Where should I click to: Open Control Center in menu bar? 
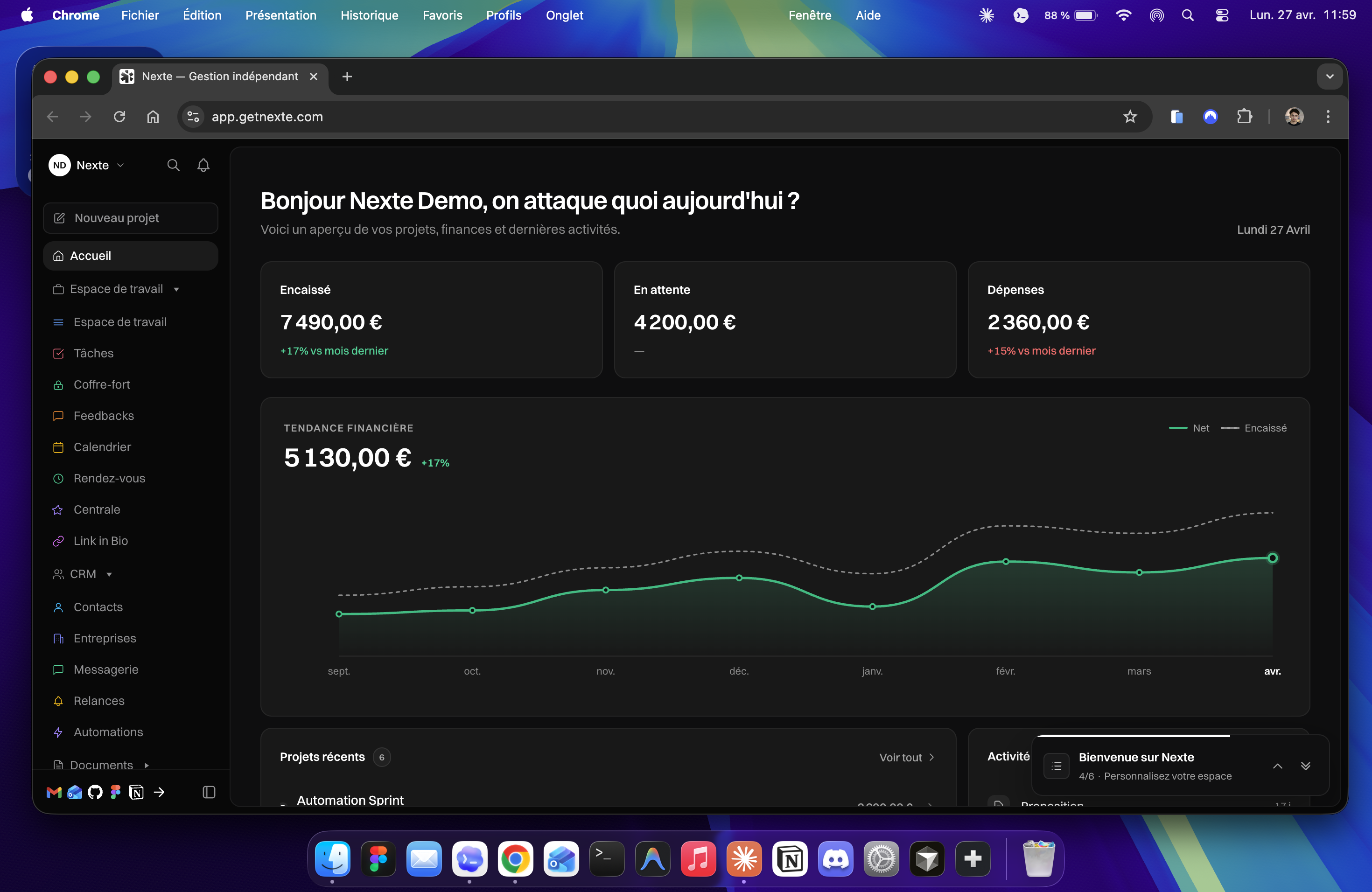click(1222, 15)
